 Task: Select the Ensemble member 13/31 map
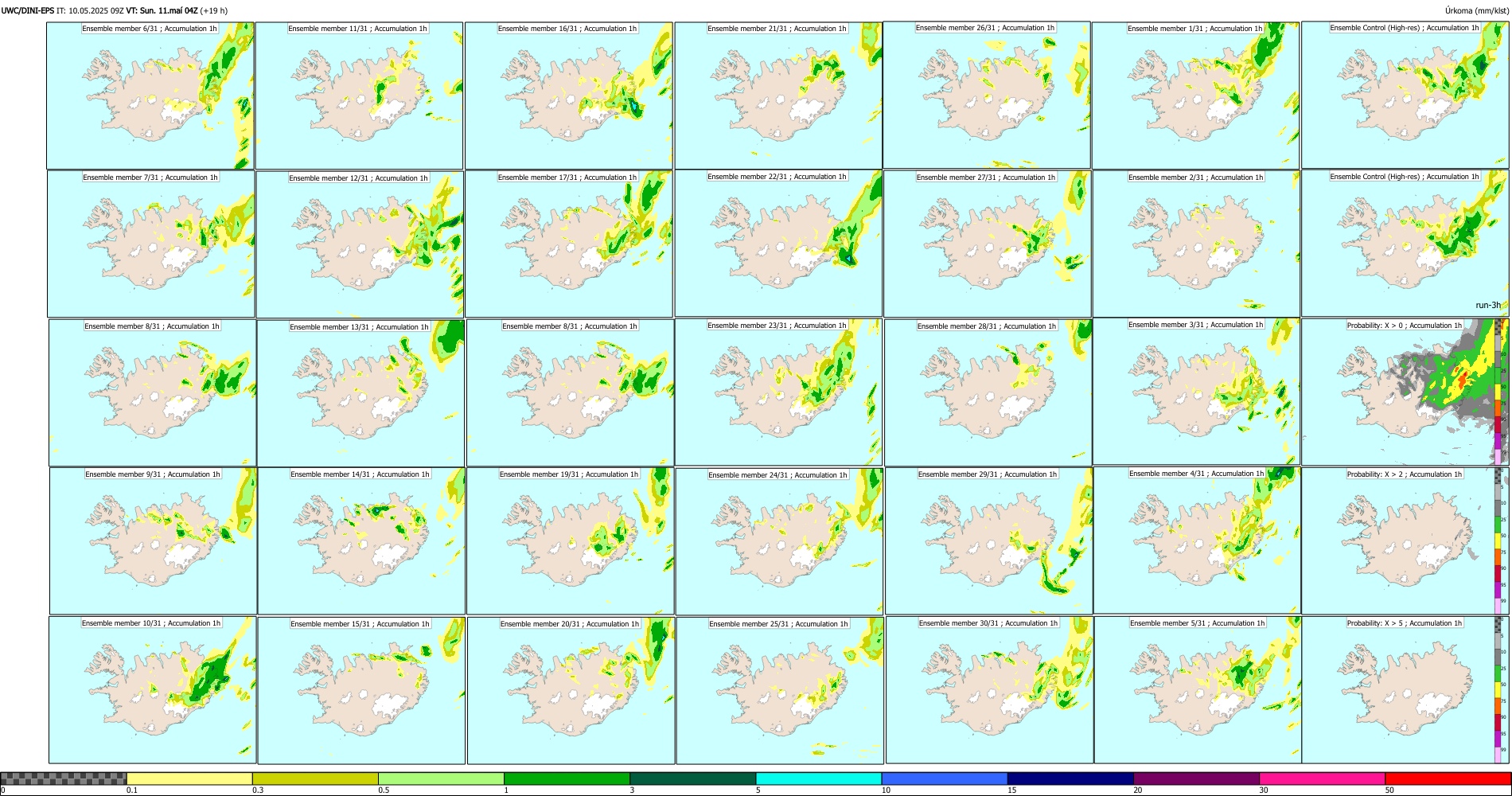pos(360,393)
